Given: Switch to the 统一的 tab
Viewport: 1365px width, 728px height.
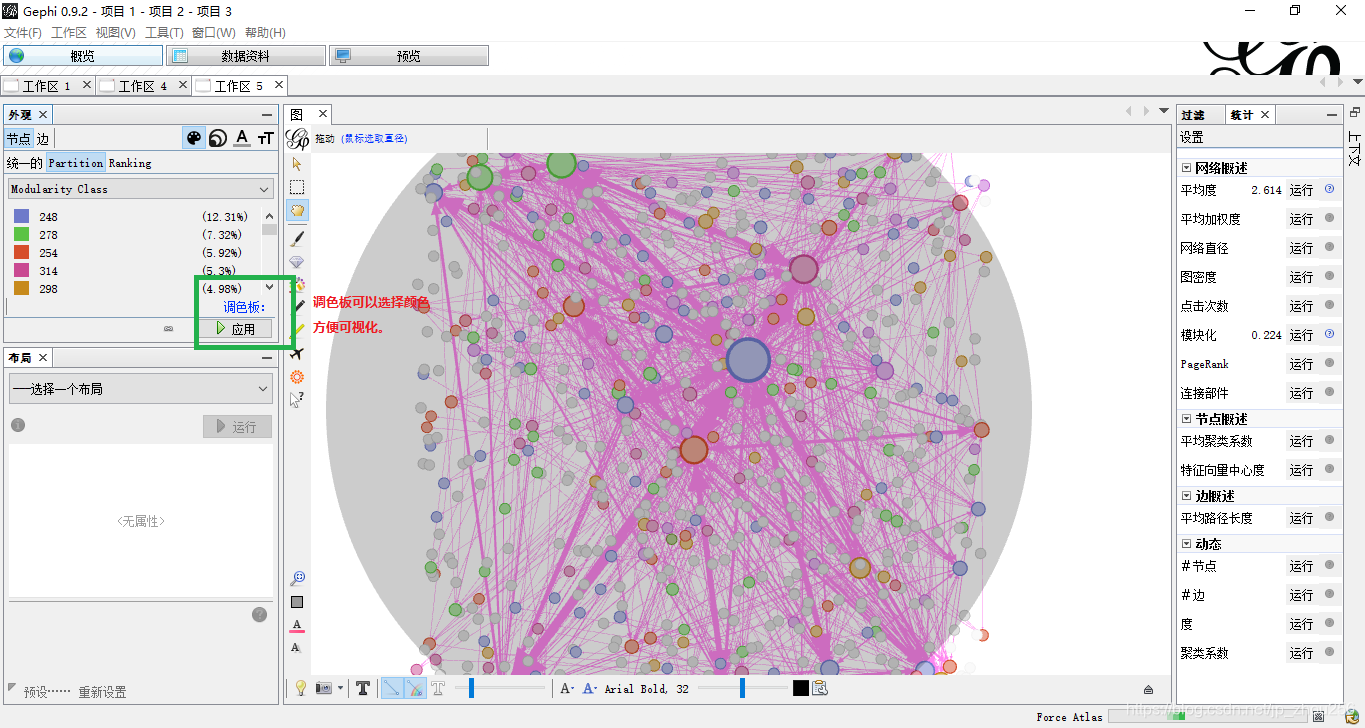Looking at the screenshot, I should pos(25,163).
